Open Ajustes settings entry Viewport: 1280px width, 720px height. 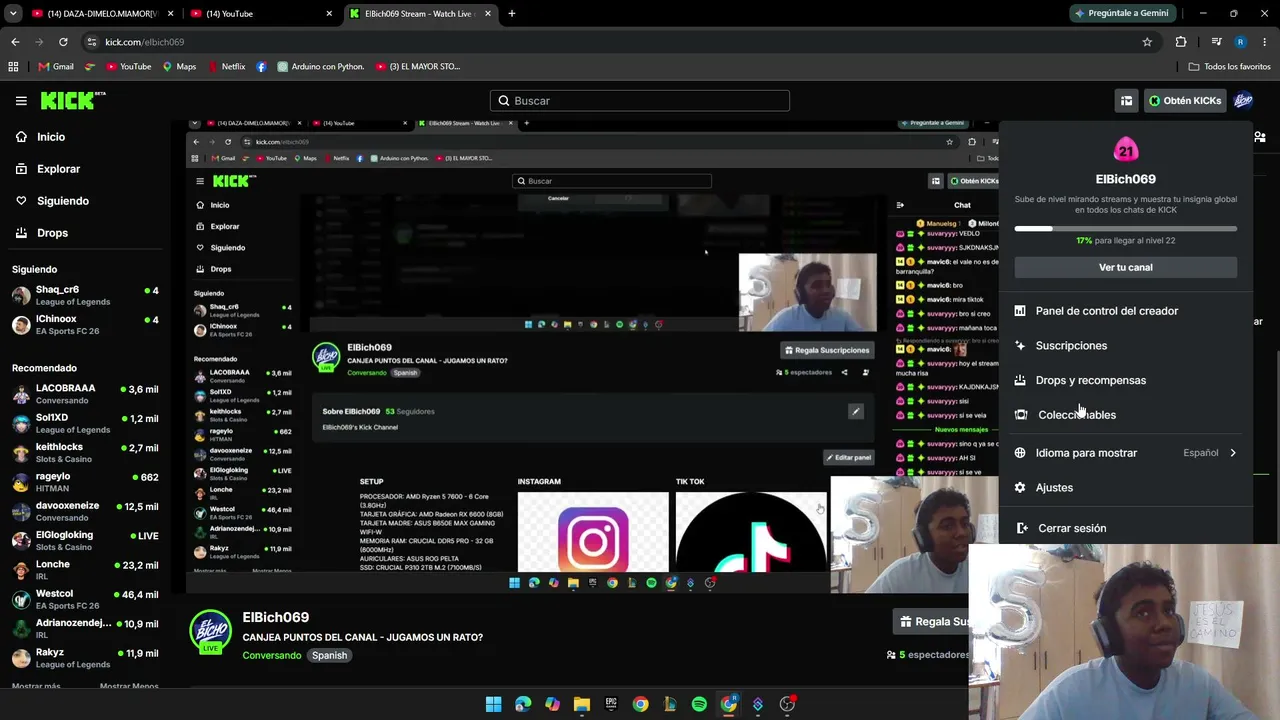1126,488
